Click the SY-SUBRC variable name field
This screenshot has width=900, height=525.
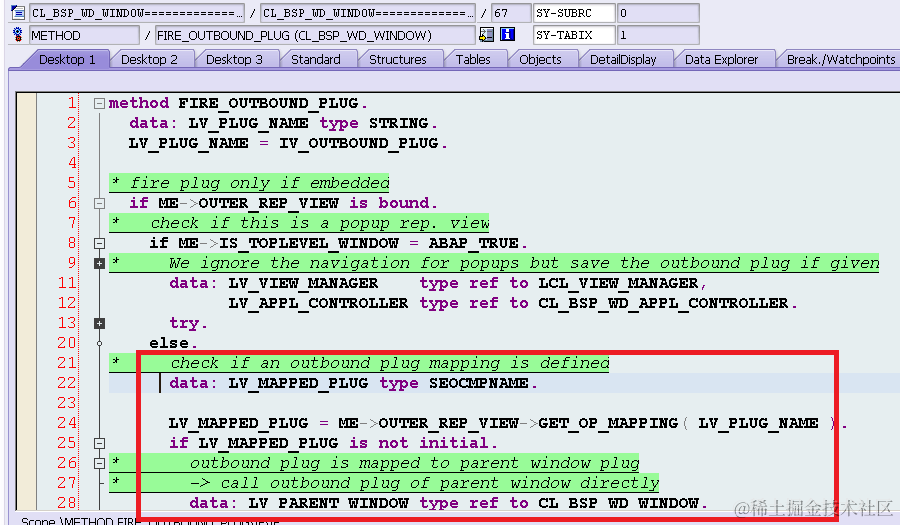click(574, 13)
